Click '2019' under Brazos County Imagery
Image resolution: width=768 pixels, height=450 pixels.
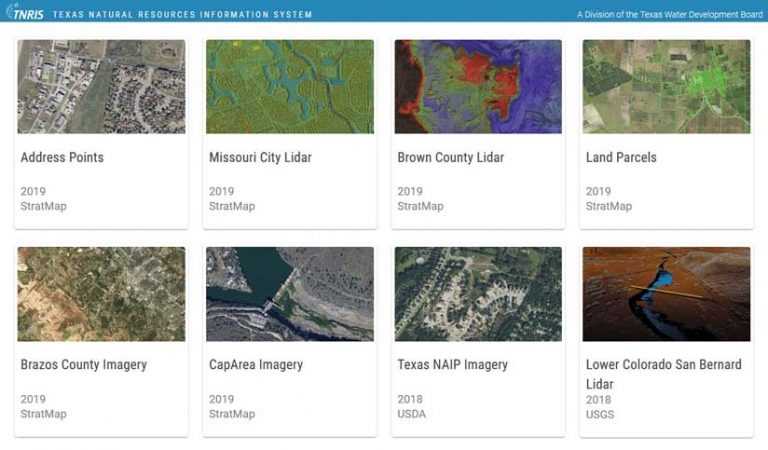click(33, 399)
